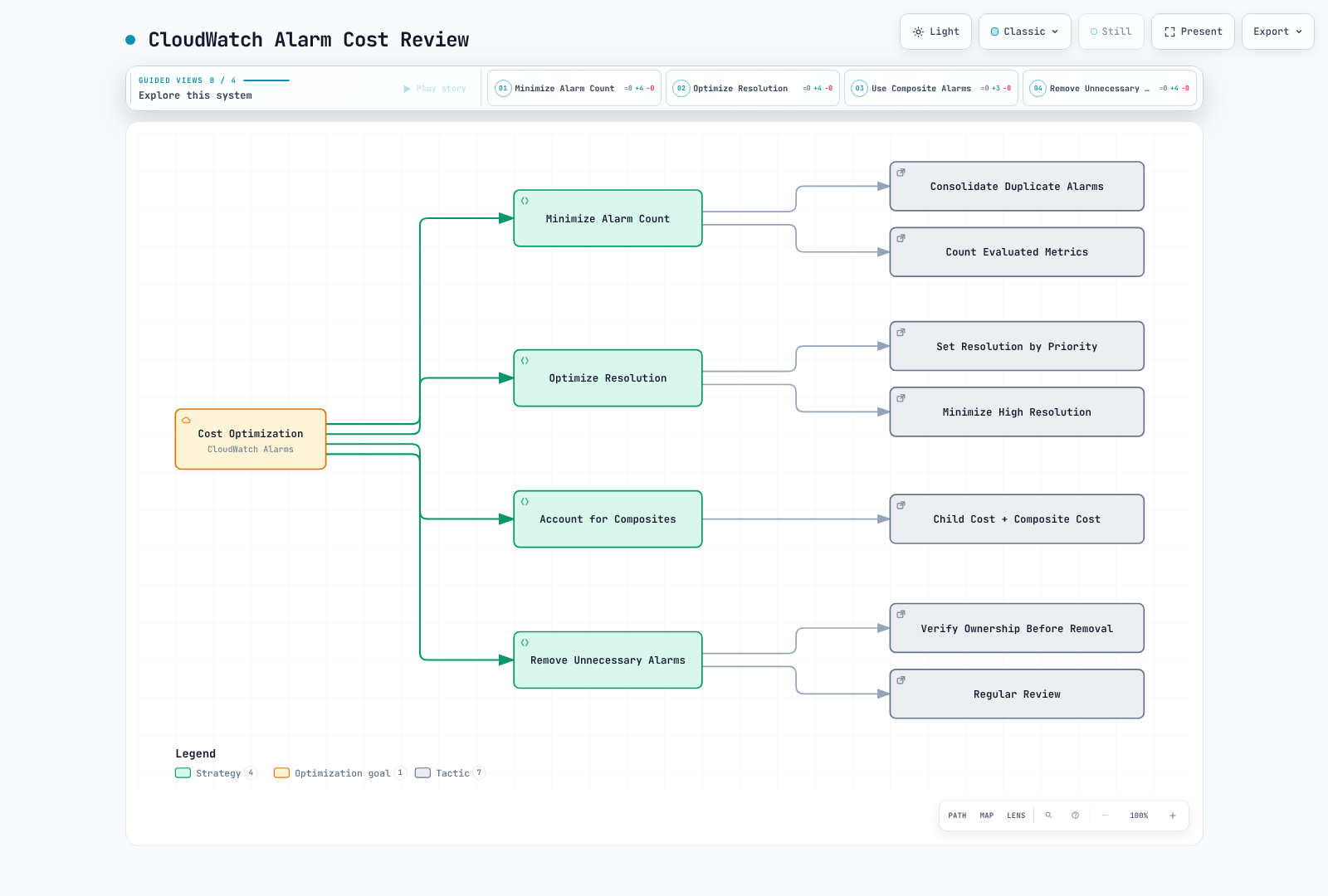The height and width of the screenshot is (896, 1328).
Task: Click the icon on Consolidate Duplicate Alarms node
Action: click(901, 173)
